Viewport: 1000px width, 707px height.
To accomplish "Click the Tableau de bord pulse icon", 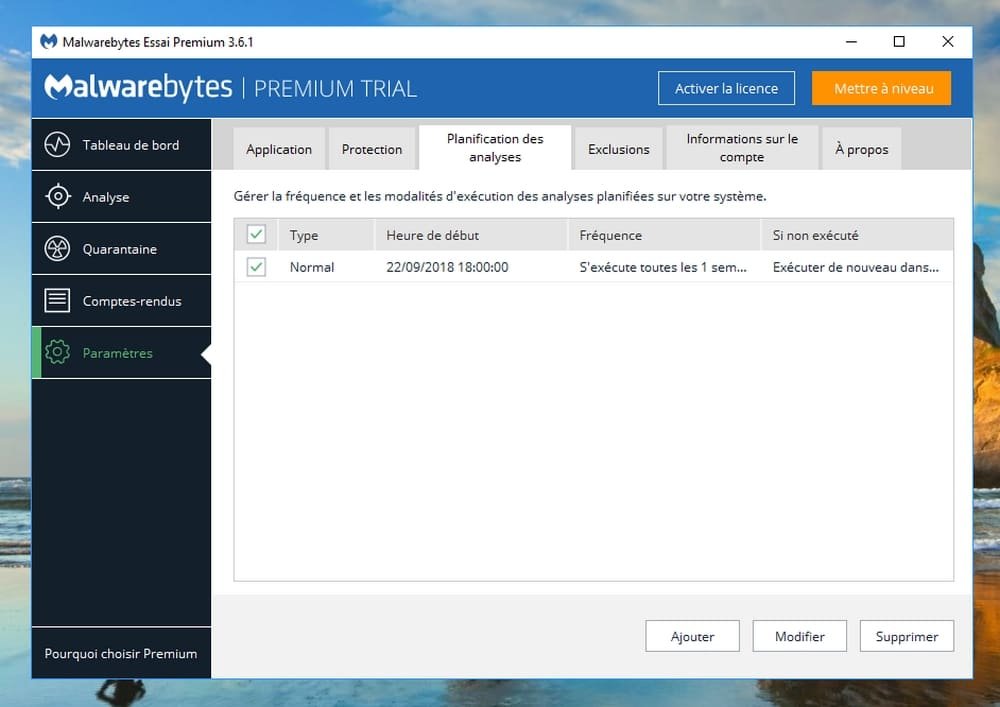I will coord(57,145).
